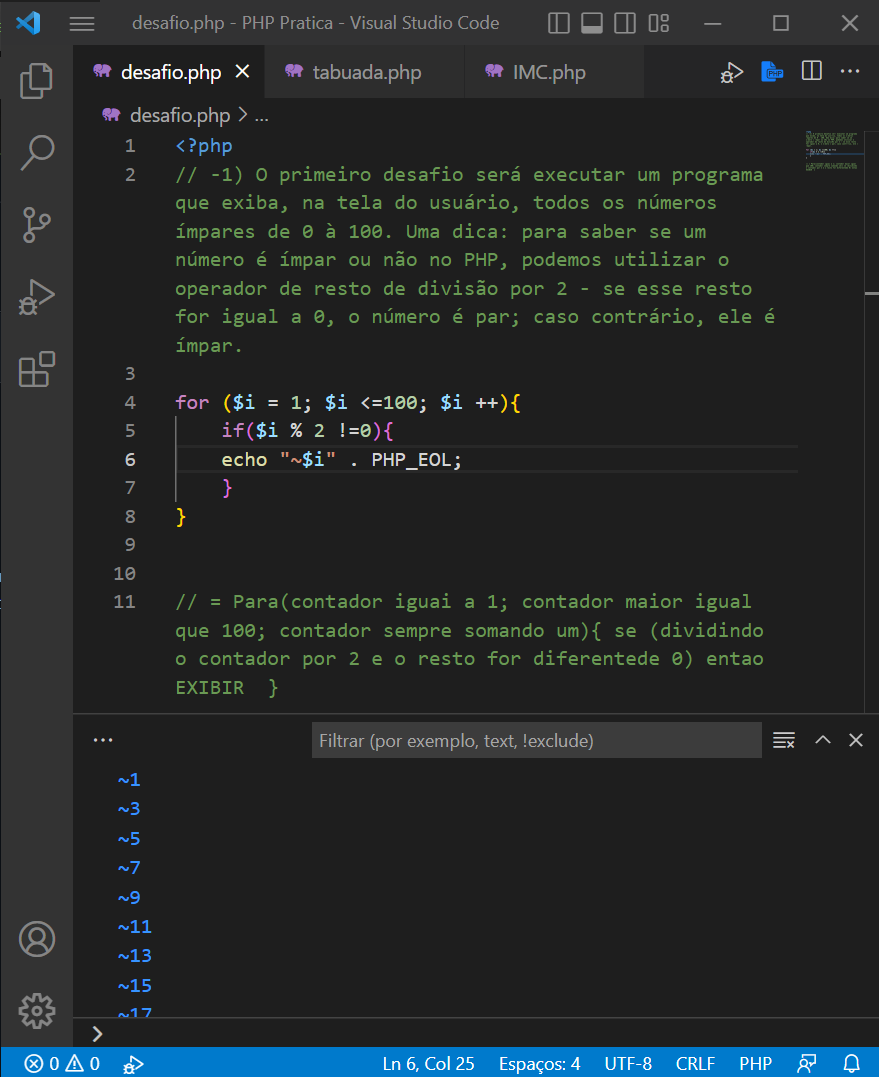The width and height of the screenshot is (879, 1077).
Task: Click the PHP language mode indicator
Action: [x=756, y=1063]
